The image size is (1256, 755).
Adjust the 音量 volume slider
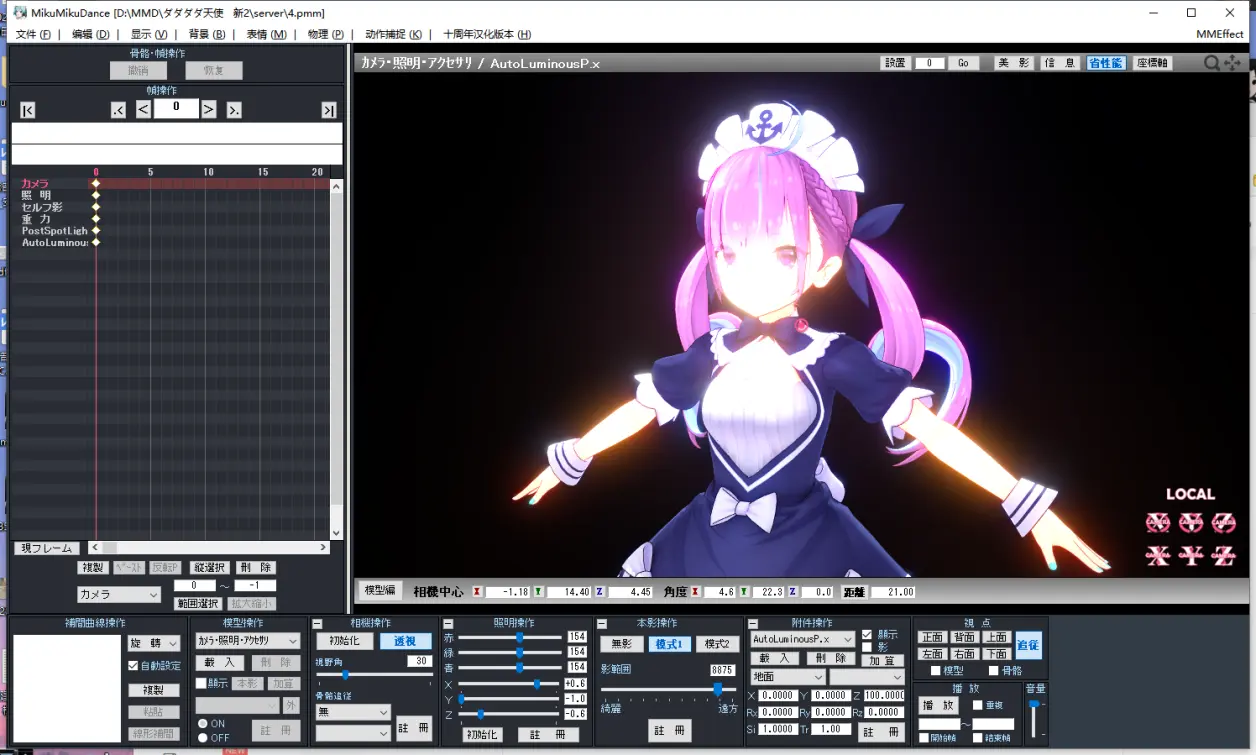pos(1034,718)
